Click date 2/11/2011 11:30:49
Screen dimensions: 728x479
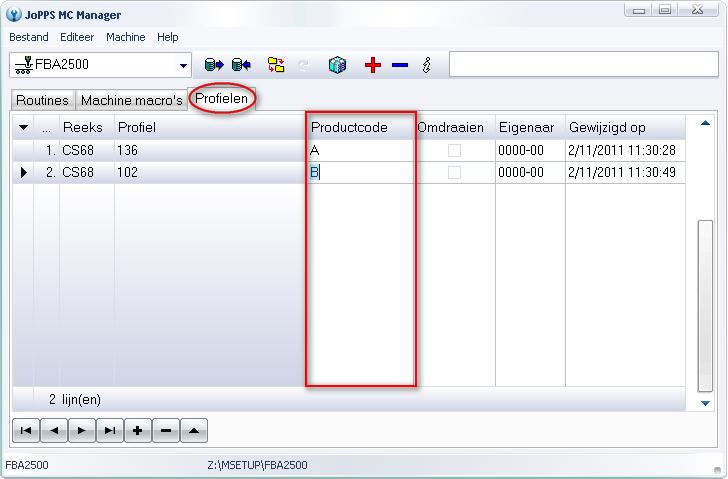(x=625, y=173)
